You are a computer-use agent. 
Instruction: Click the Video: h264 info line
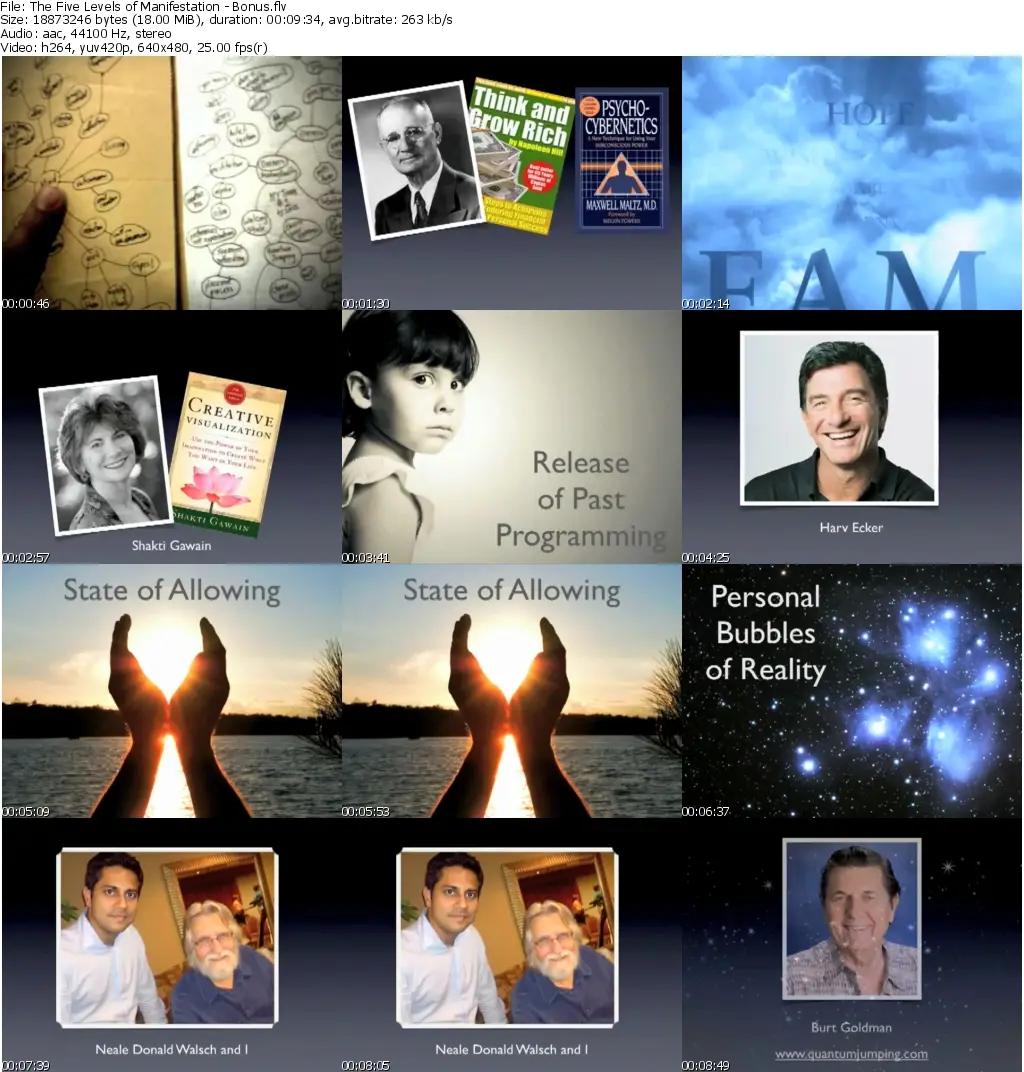click(134, 48)
